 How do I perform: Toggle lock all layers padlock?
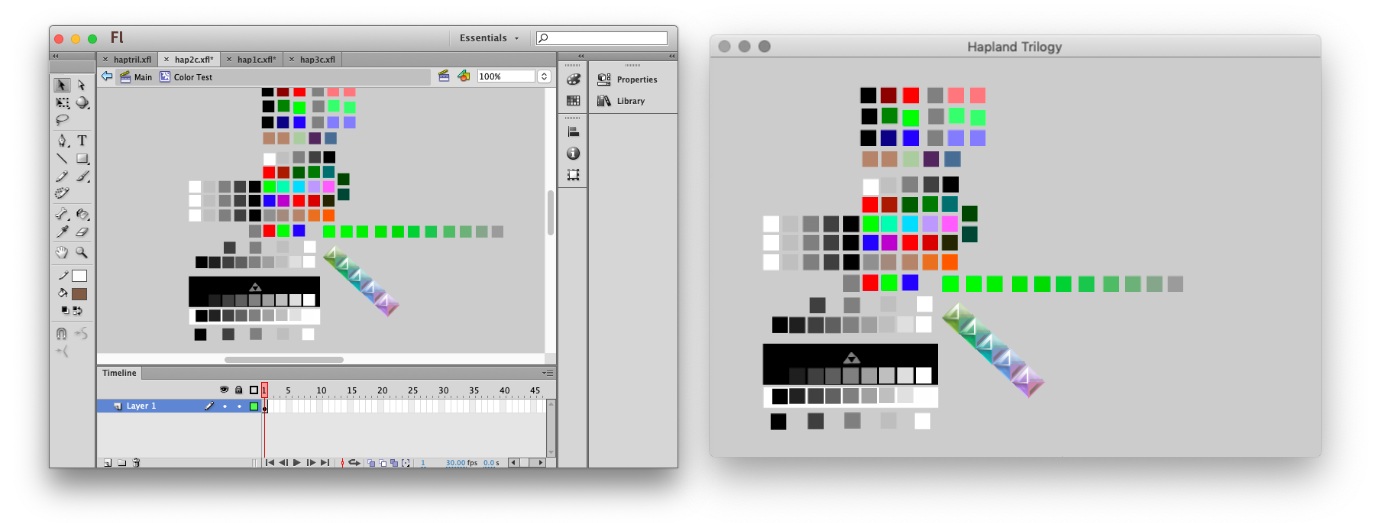point(239,390)
